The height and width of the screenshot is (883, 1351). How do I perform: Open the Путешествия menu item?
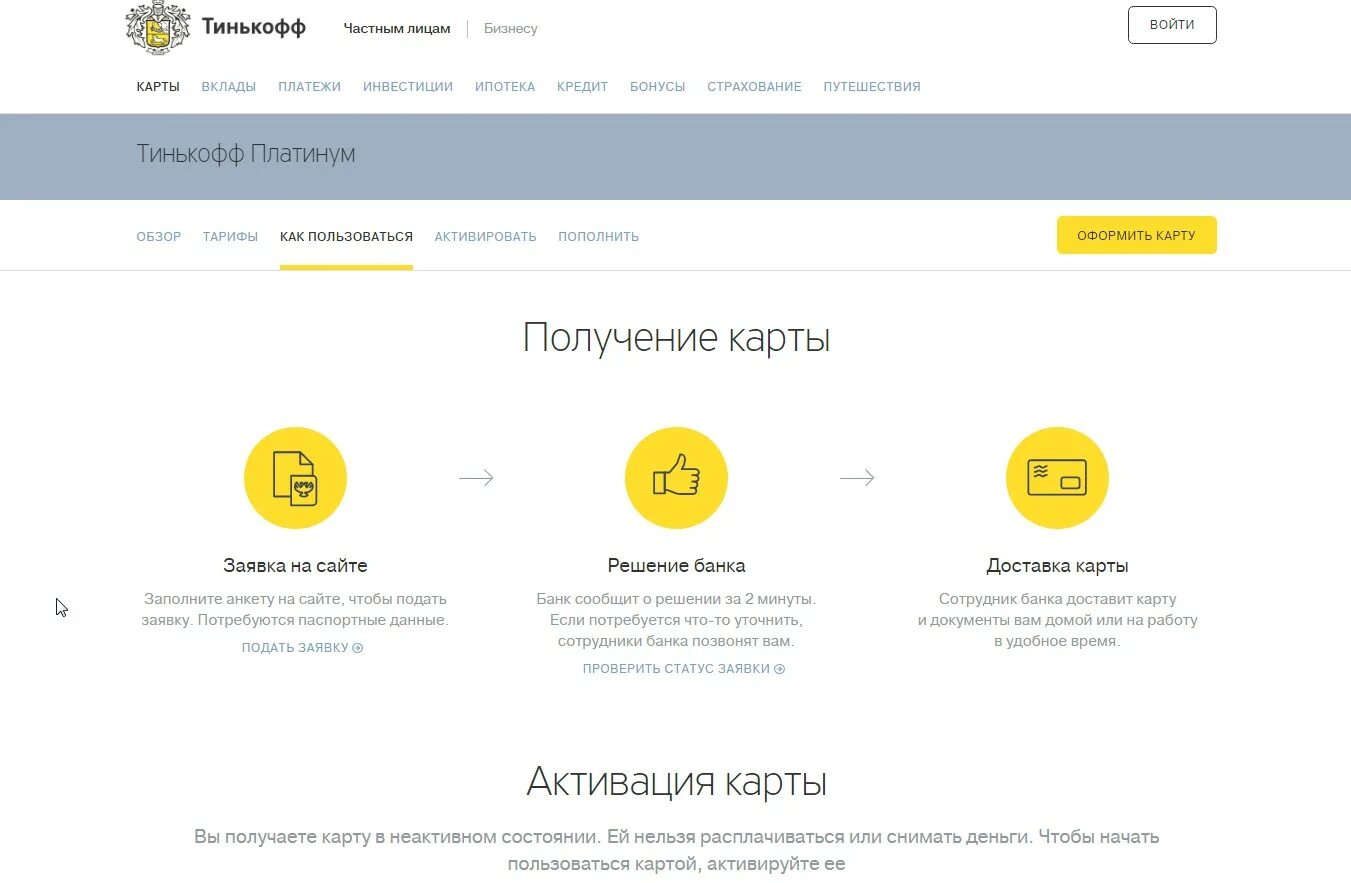872,87
